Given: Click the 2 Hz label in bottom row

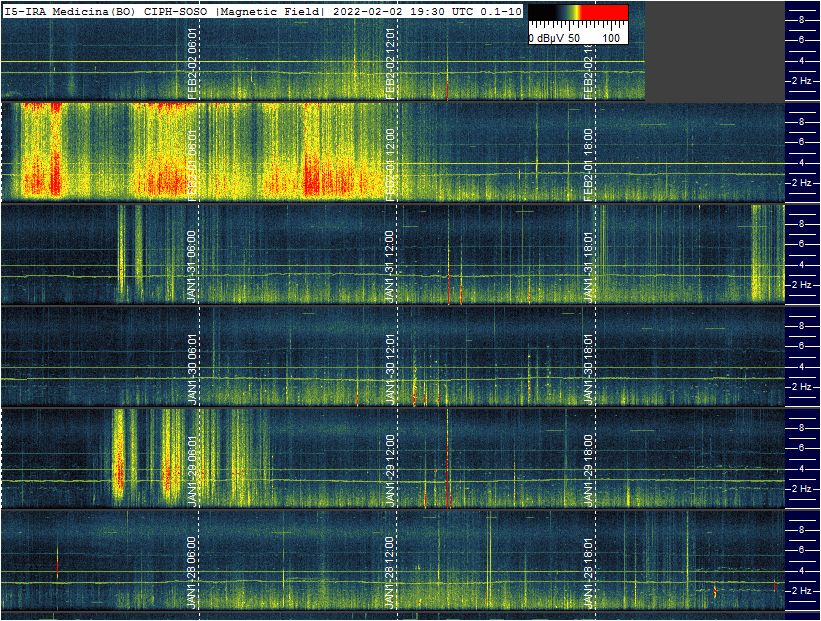Looking at the screenshot, I should click(801, 591).
